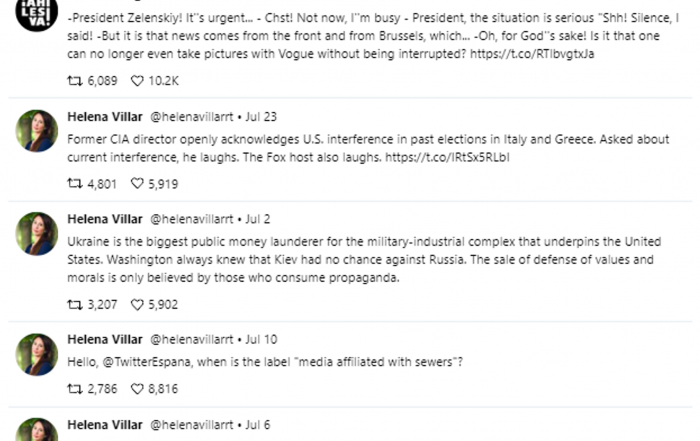Click the Jul 10 tweet date
Image resolution: width=700 pixels, height=441 pixels.
(261, 340)
